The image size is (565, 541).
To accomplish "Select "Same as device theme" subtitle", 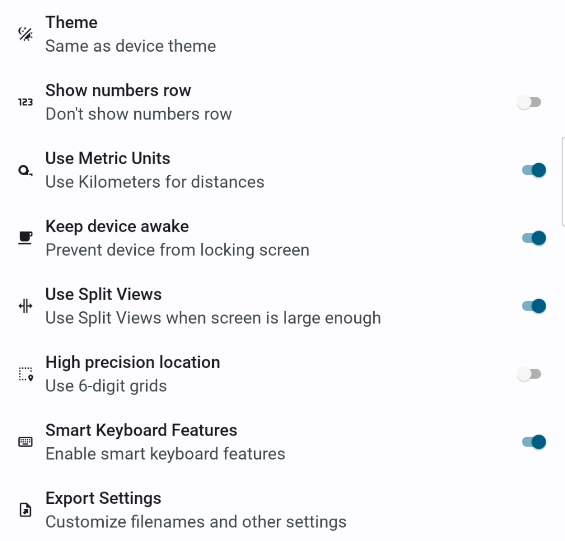I will coord(130,46).
